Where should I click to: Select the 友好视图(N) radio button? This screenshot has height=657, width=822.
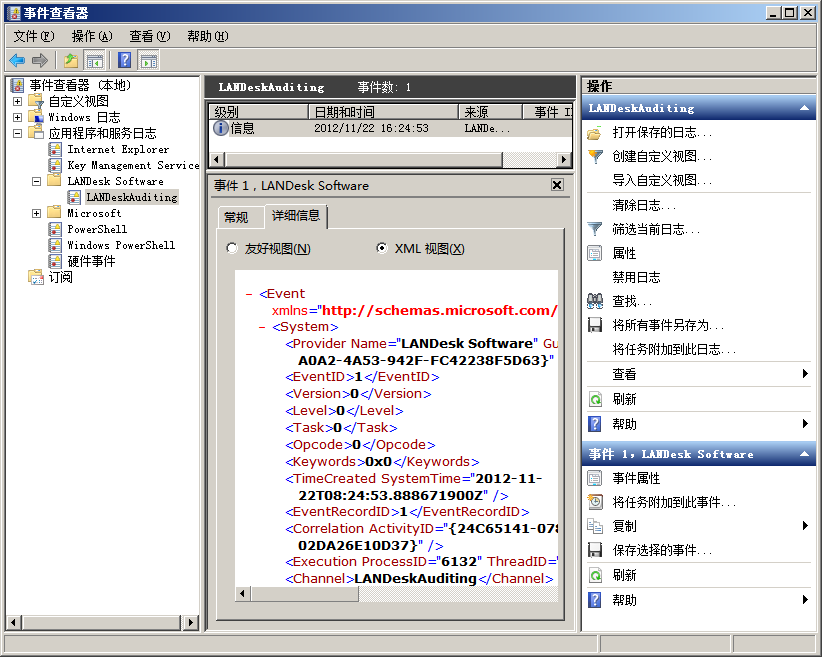pyautogui.click(x=232, y=248)
